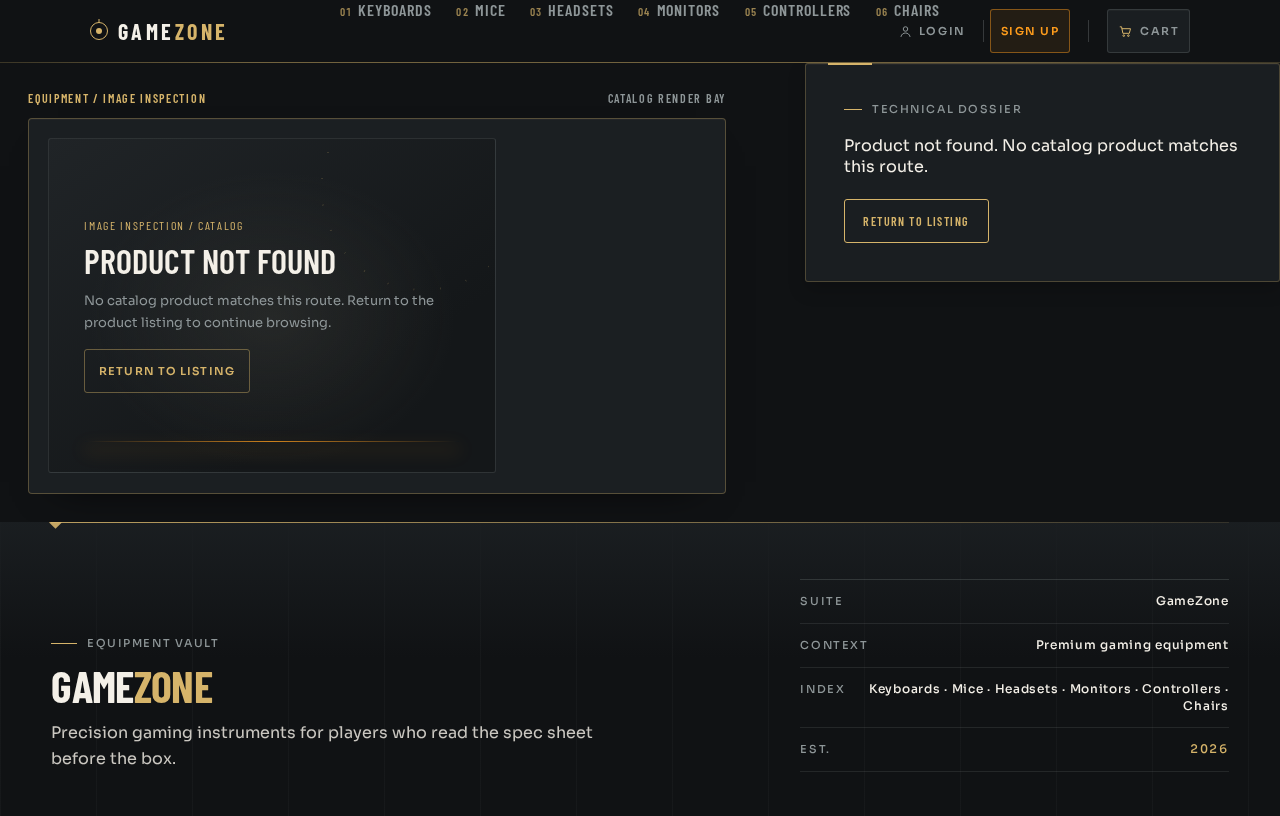
Task: Click the Equipment Vault label
Action: click(153, 643)
